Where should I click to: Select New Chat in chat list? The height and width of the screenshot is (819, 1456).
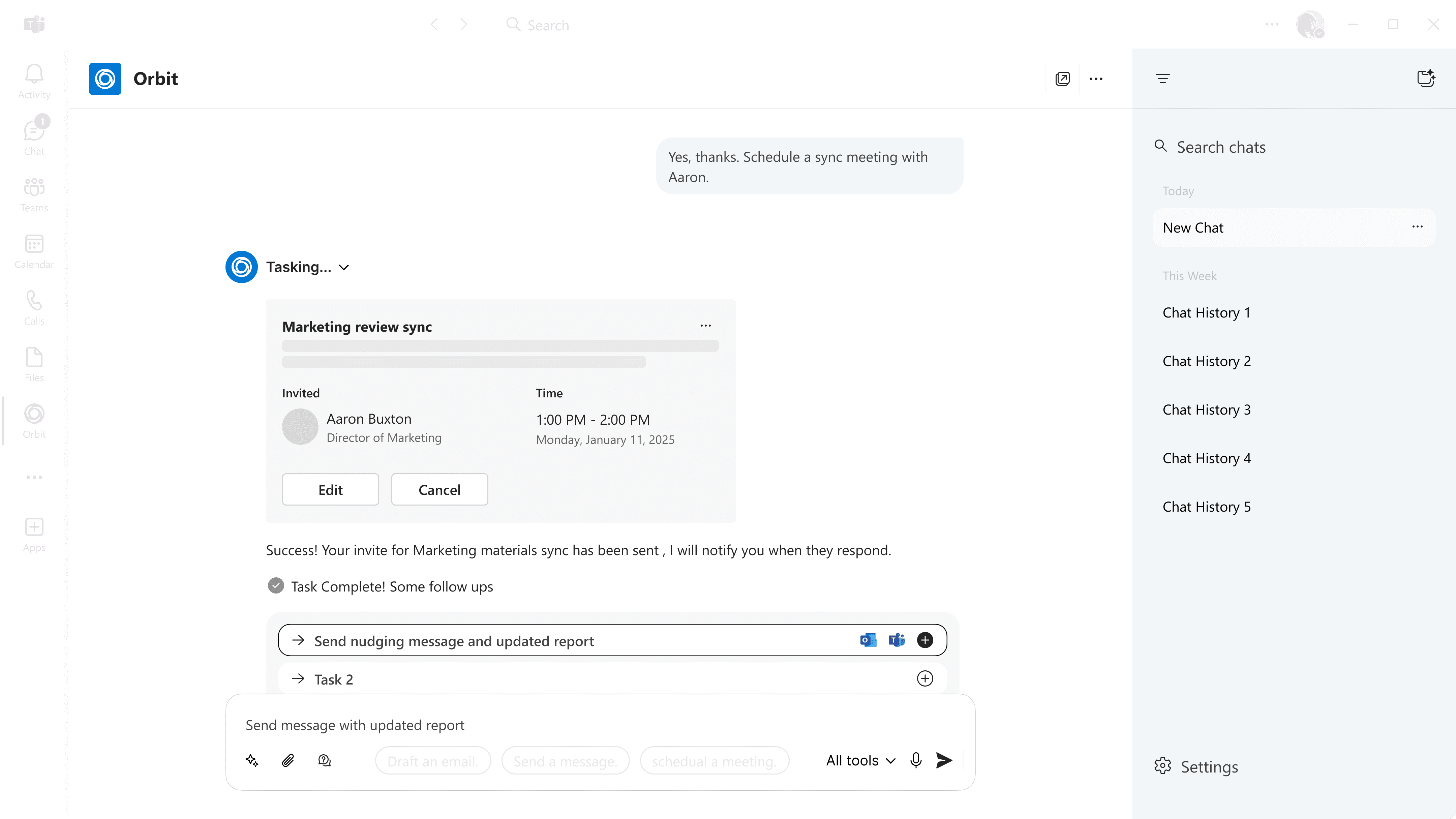coord(1193,228)
